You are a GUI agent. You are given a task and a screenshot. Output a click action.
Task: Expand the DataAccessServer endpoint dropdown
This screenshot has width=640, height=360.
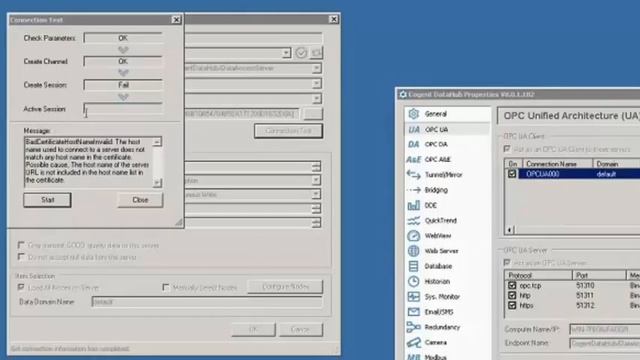pos(316,68)
